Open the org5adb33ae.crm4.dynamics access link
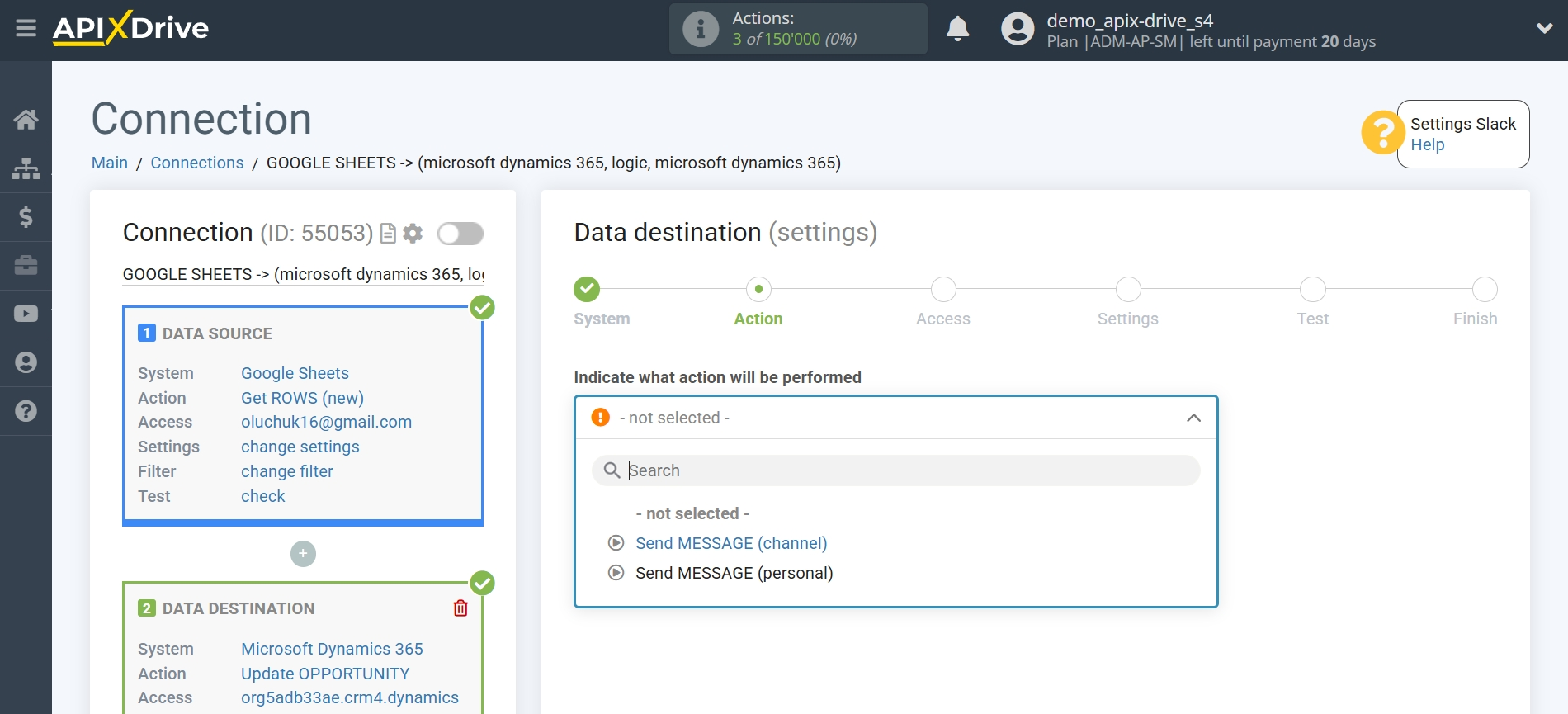The image size is (1568, 714). [x=349, y=697]
